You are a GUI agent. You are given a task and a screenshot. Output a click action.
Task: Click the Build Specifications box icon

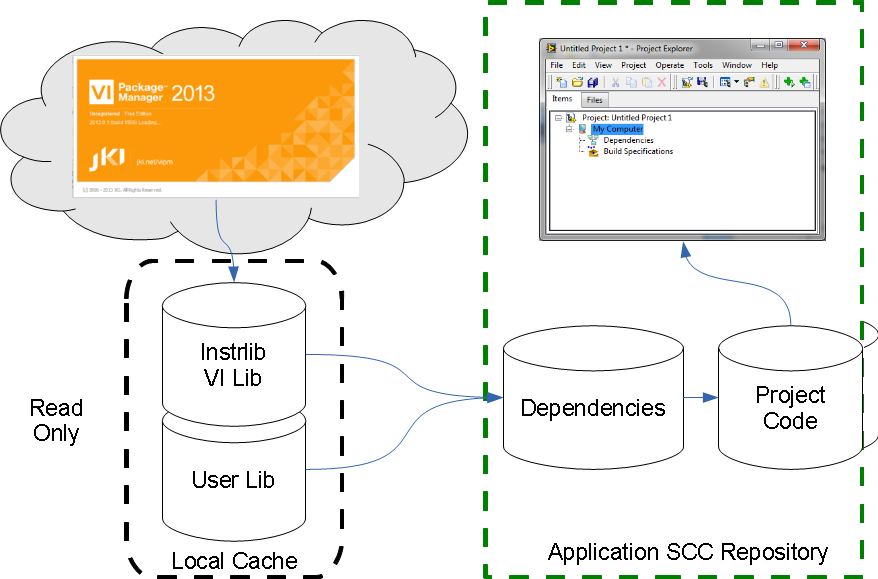pyautogui.click(x=593, y=151)
